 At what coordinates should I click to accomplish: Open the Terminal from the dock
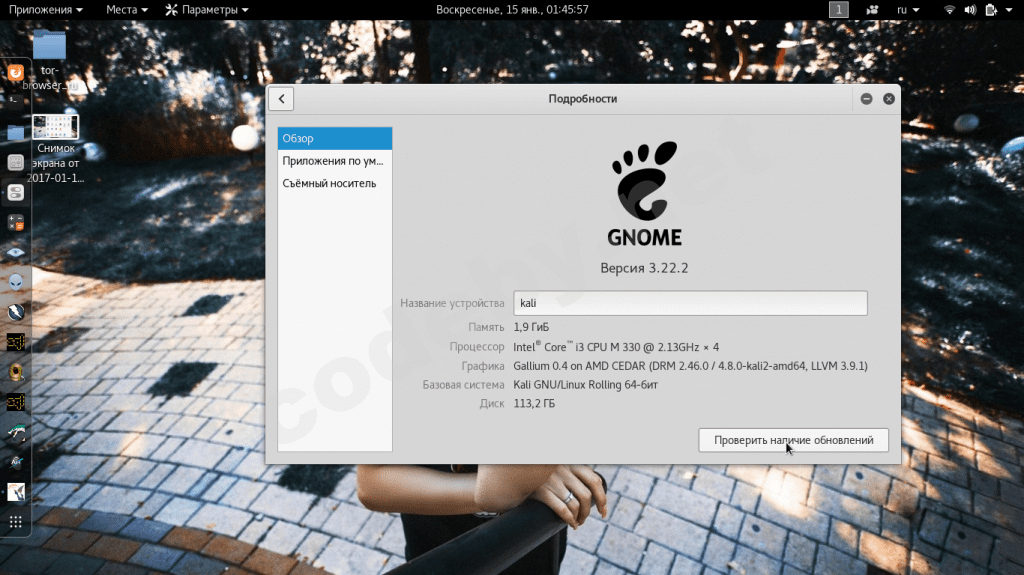pyautogui.click(x=16, y=103)
